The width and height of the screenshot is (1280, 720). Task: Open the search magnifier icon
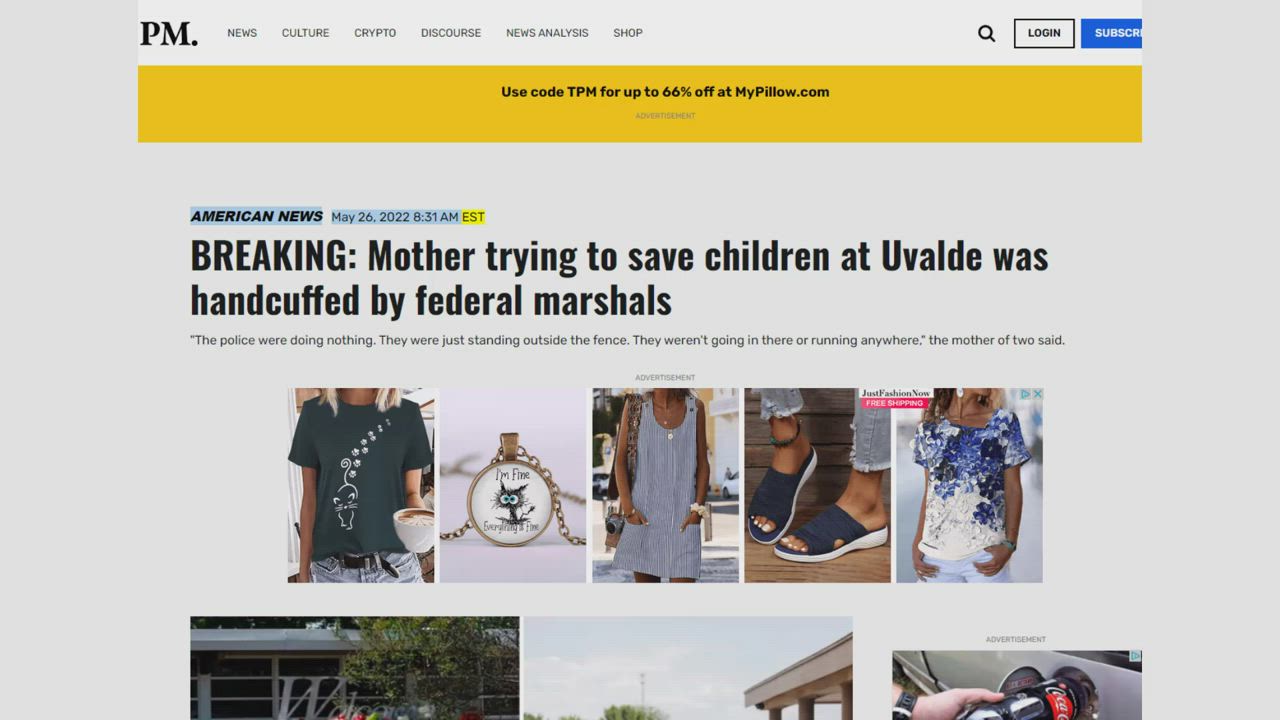coord(986,33)
